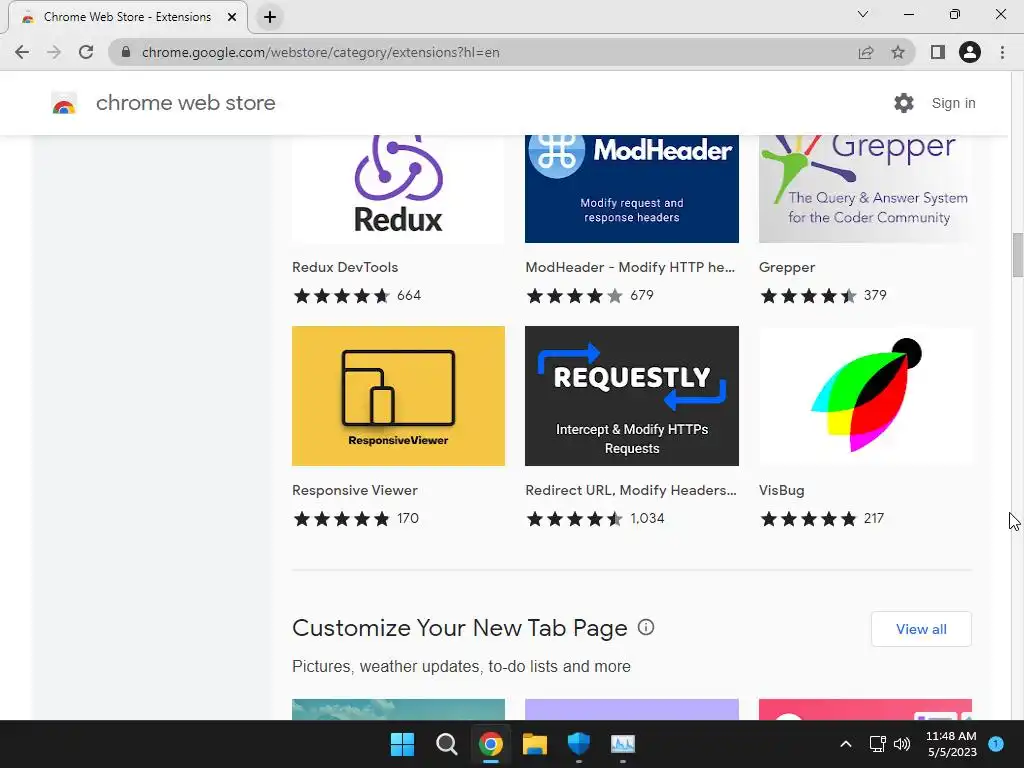
Task: Open VisBug extension thumbnail
Action: coord(865,396)
